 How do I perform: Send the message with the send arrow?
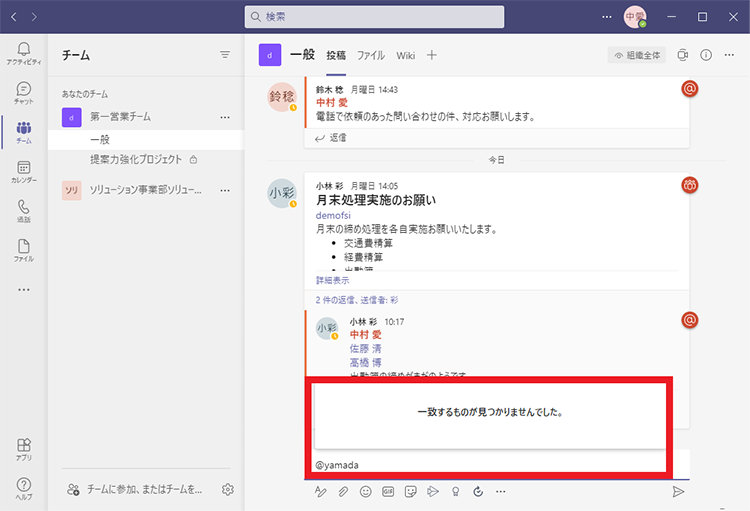[678, 491]
